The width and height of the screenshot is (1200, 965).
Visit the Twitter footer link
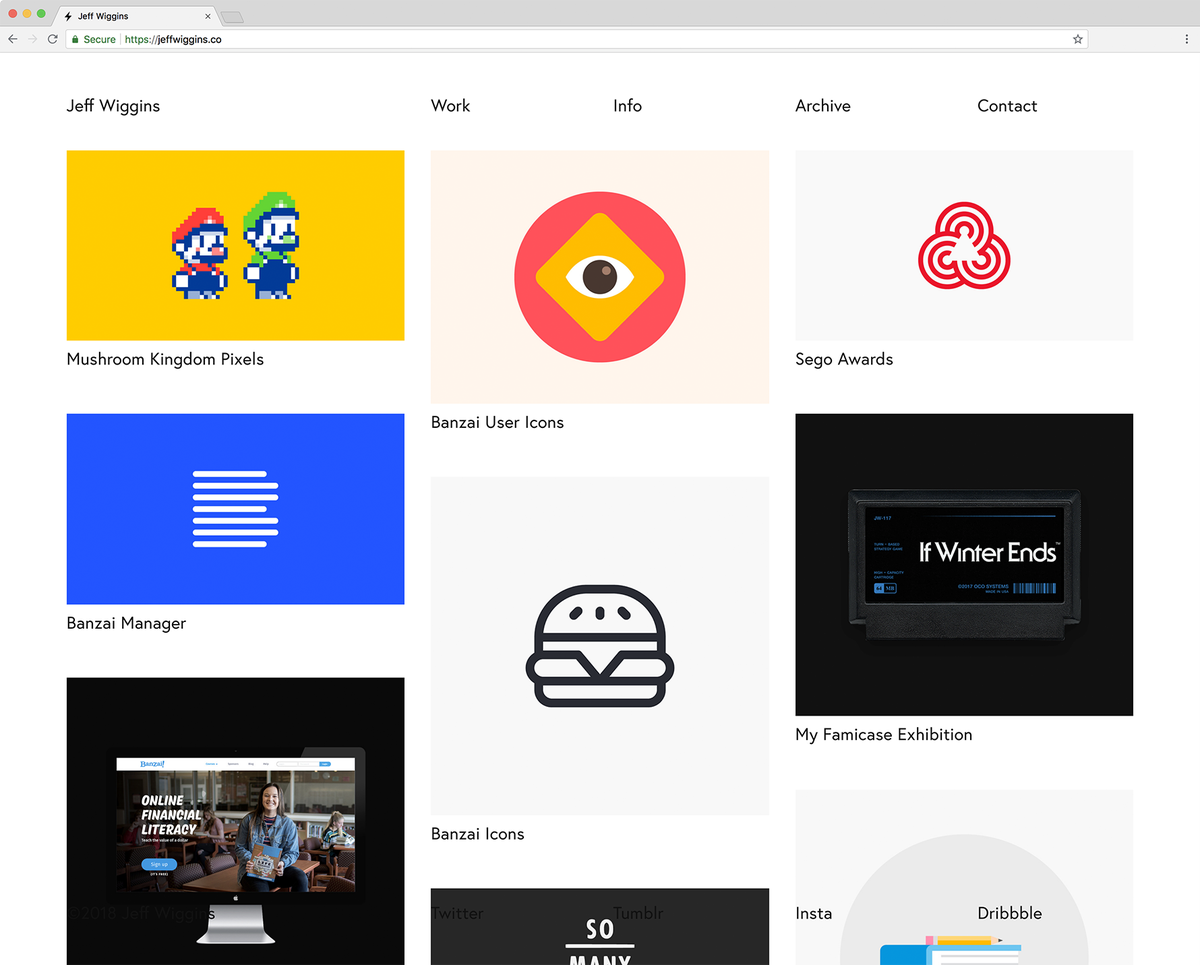click(x=457, y=913)
